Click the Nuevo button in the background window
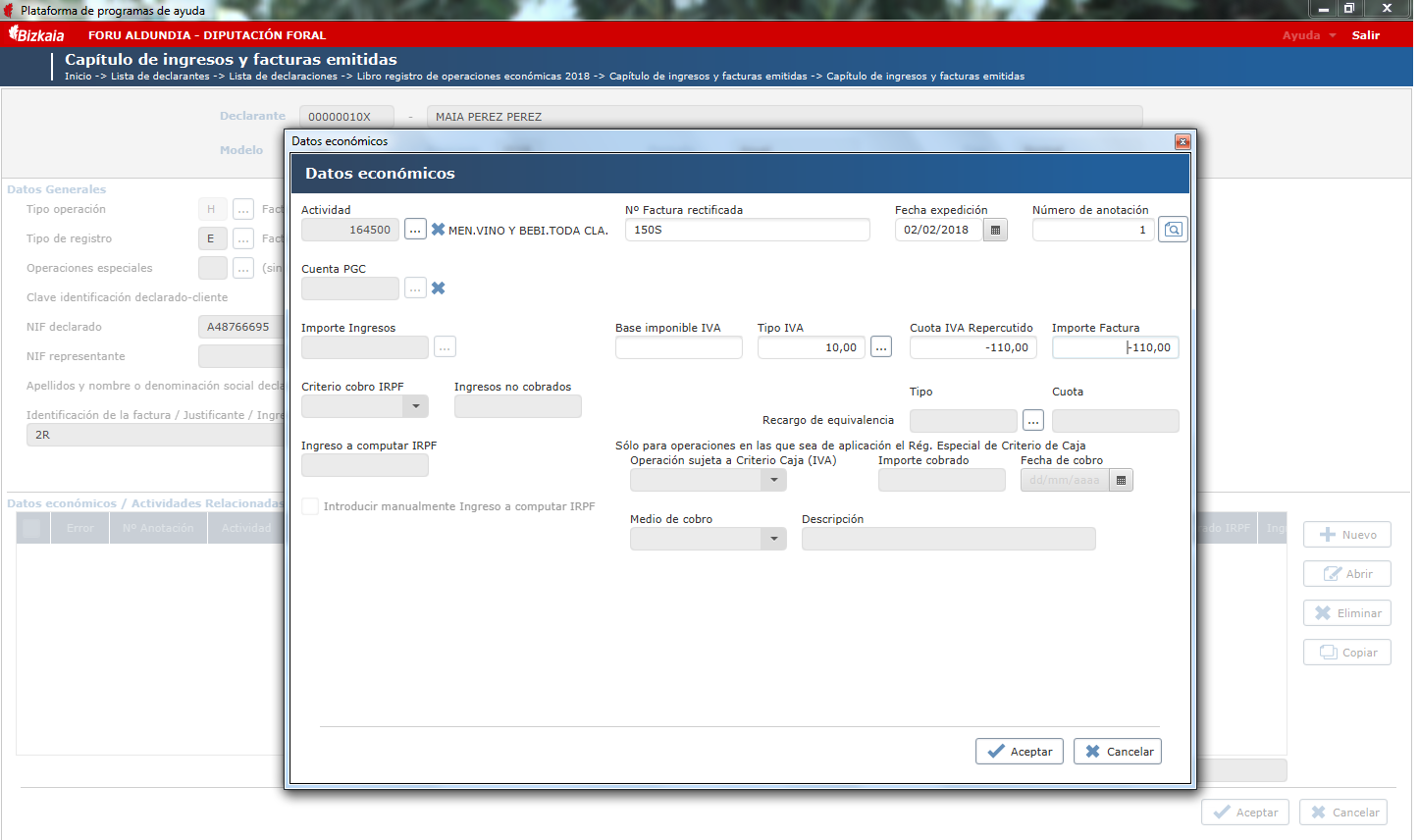 [1347, 535]
